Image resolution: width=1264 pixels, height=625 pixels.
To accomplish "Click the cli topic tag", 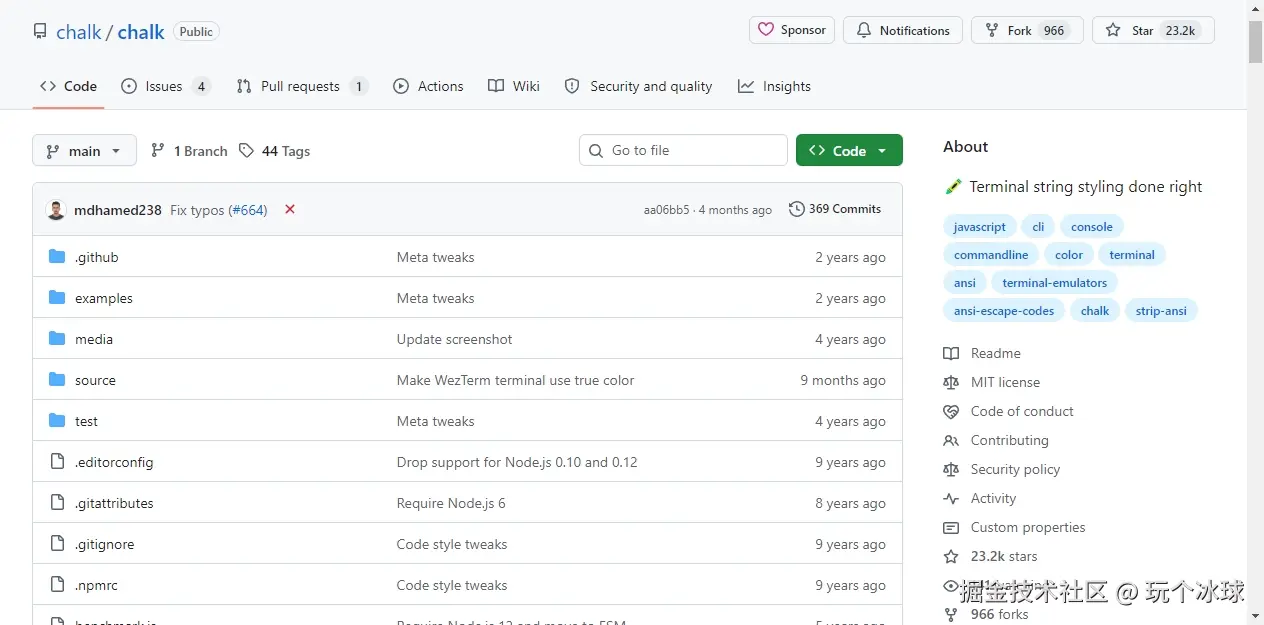I will 1038,227.
